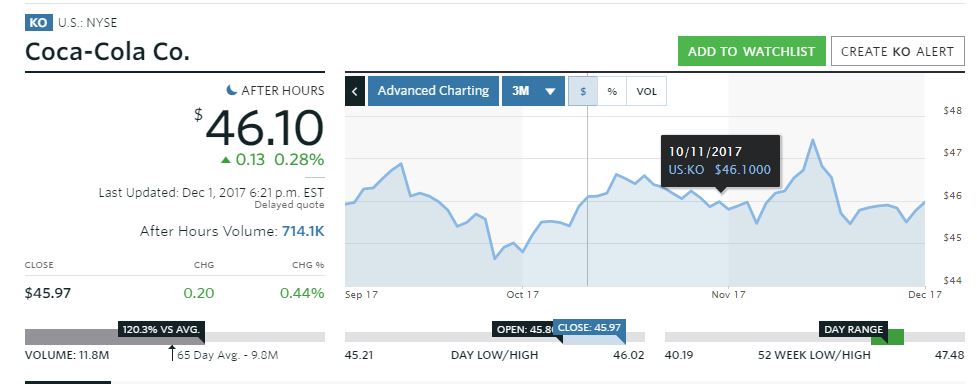The image size is (977, 384).
Task: Collapse chart with left chevron button
Action: 355,91
